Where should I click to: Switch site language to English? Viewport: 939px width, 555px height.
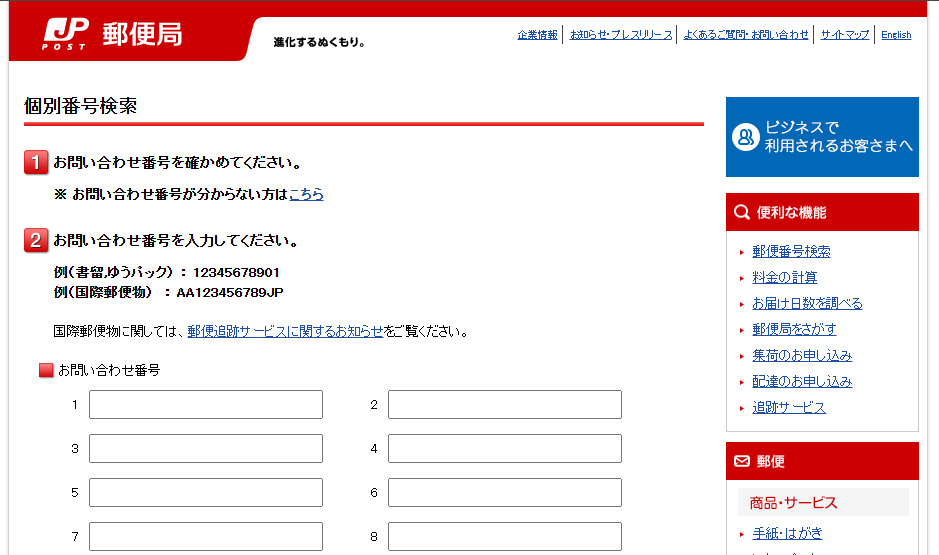tap(896, 35)
